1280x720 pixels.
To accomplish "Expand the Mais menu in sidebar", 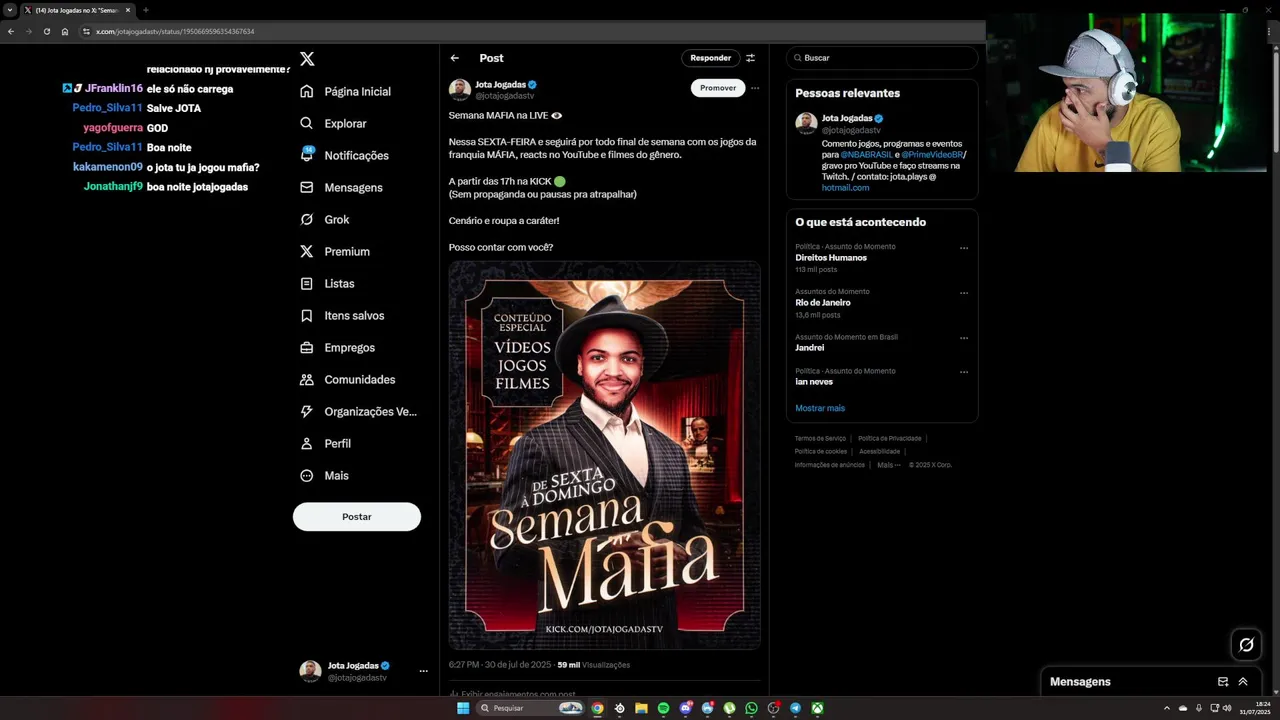I will pyautogui.click(x=324, y=475).
